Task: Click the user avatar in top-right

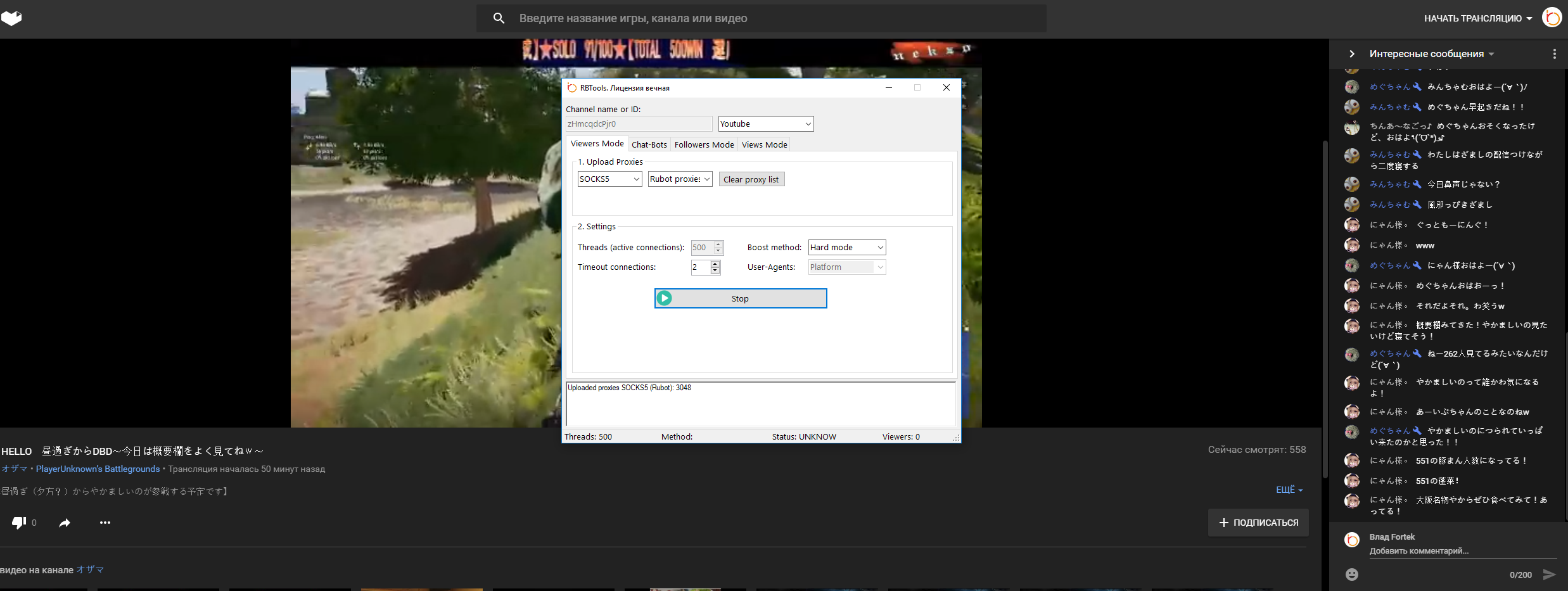Action: point(1552,18)
